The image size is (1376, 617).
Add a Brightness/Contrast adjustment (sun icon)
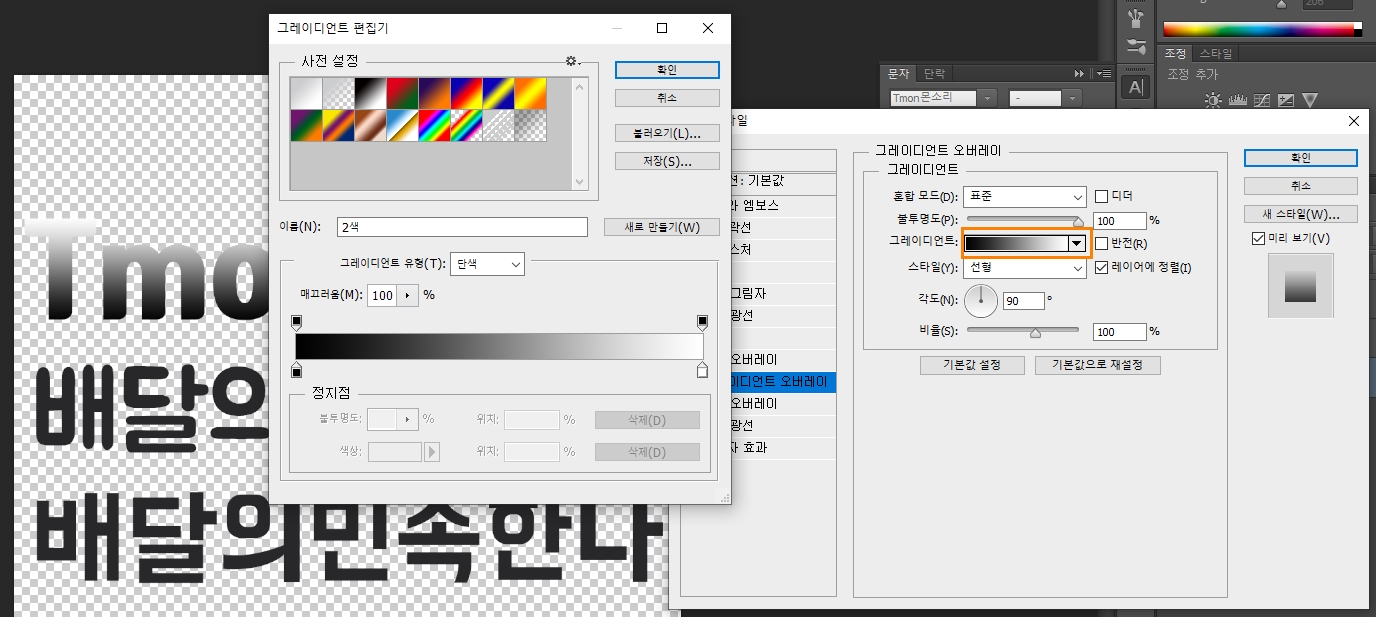click(x=1213, y=100)
